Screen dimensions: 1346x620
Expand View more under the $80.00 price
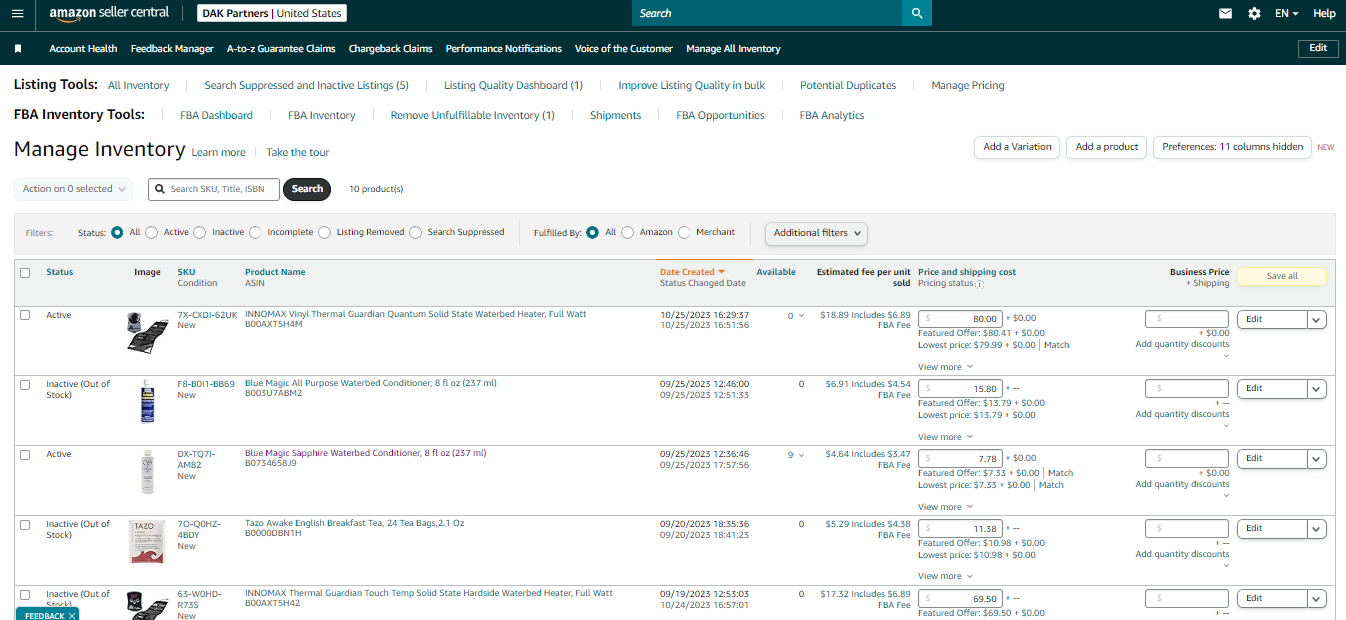pyautogui.click(x=945, y=367)
